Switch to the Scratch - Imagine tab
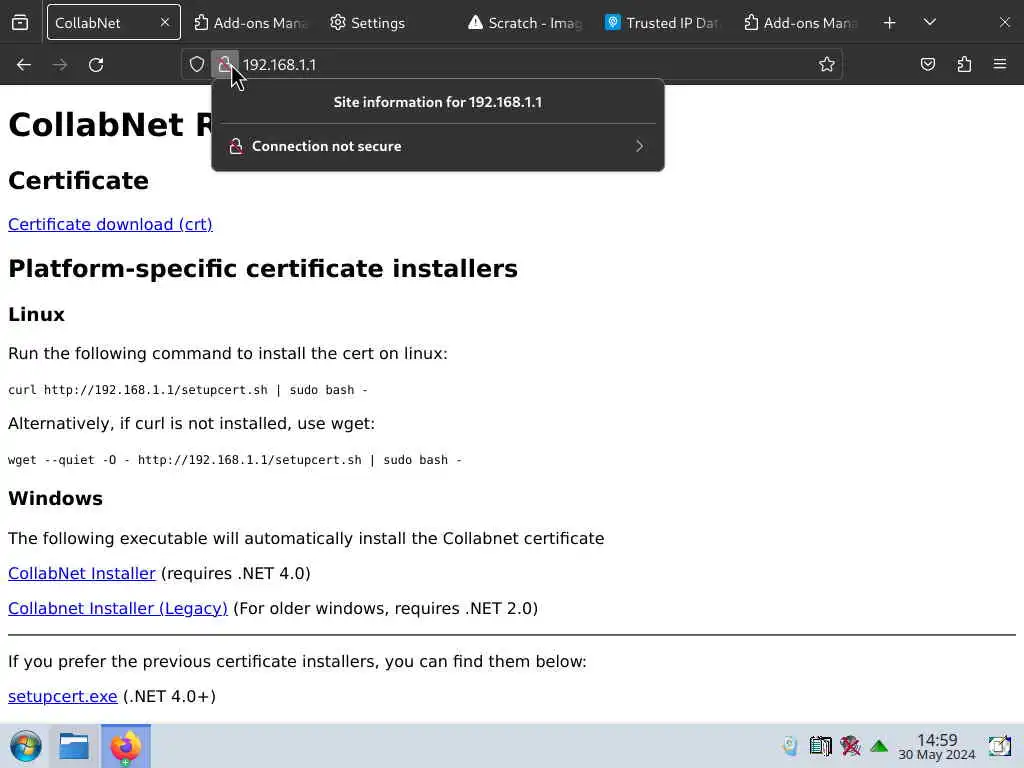This screenshot has width=1024, height=768. 526,23
